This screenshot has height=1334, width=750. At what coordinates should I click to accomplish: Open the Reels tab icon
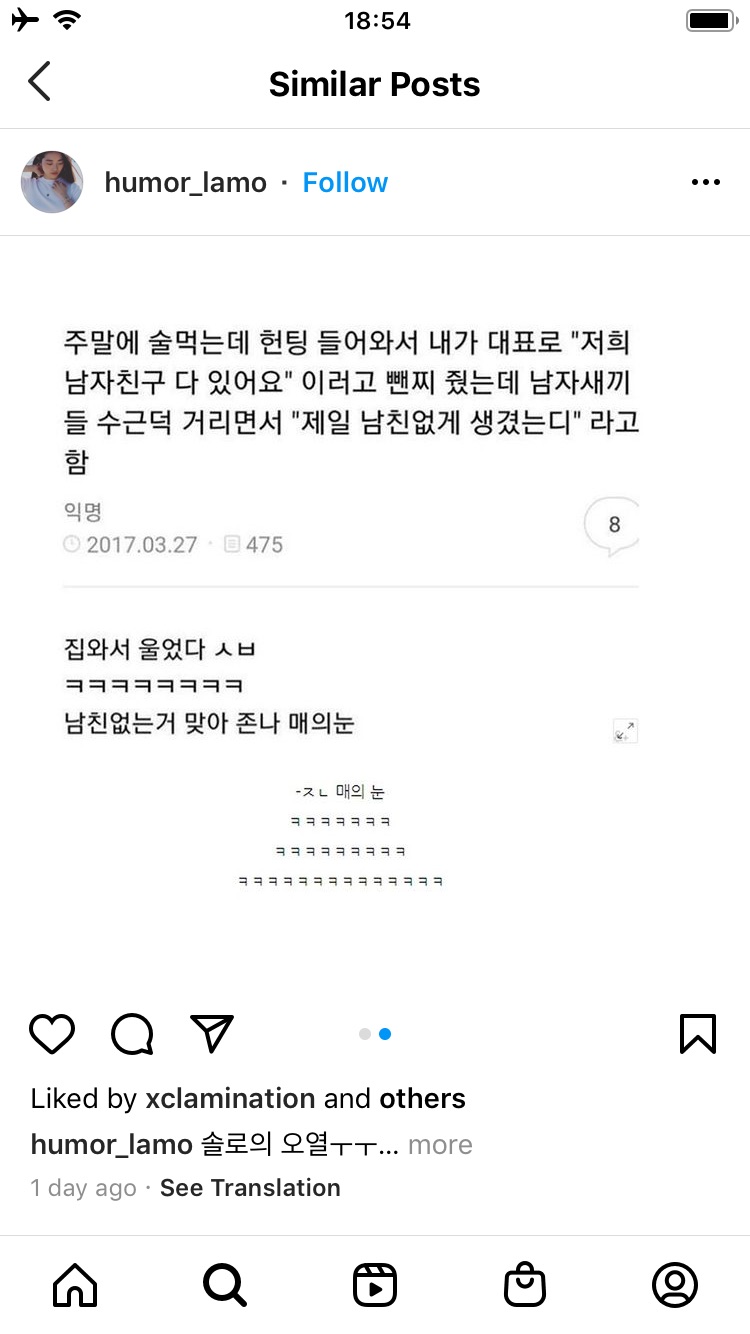(375, 1285)
